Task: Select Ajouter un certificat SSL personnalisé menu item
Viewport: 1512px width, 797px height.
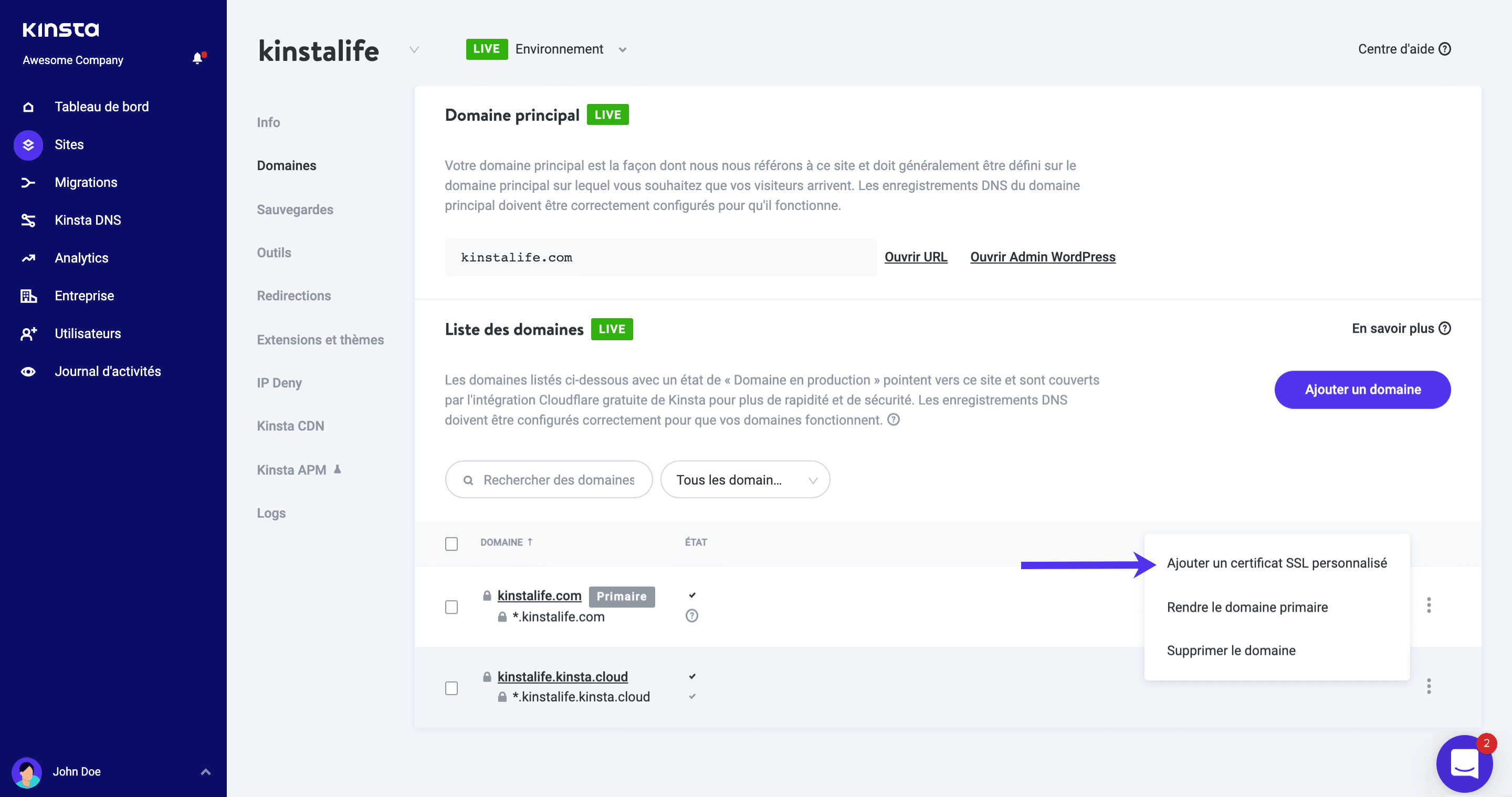Action: coord(1278,563)
